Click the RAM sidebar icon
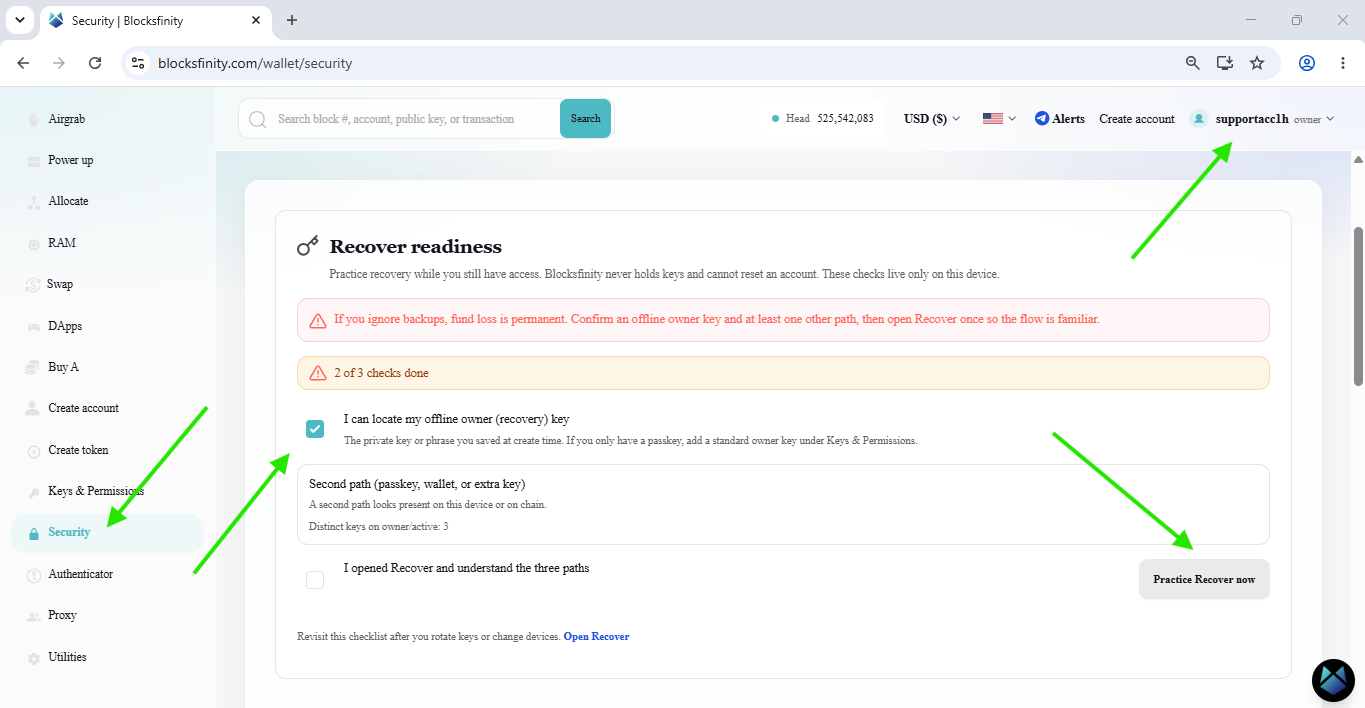Viewport: 1365px width, 708px height. [x=34, y=243]
